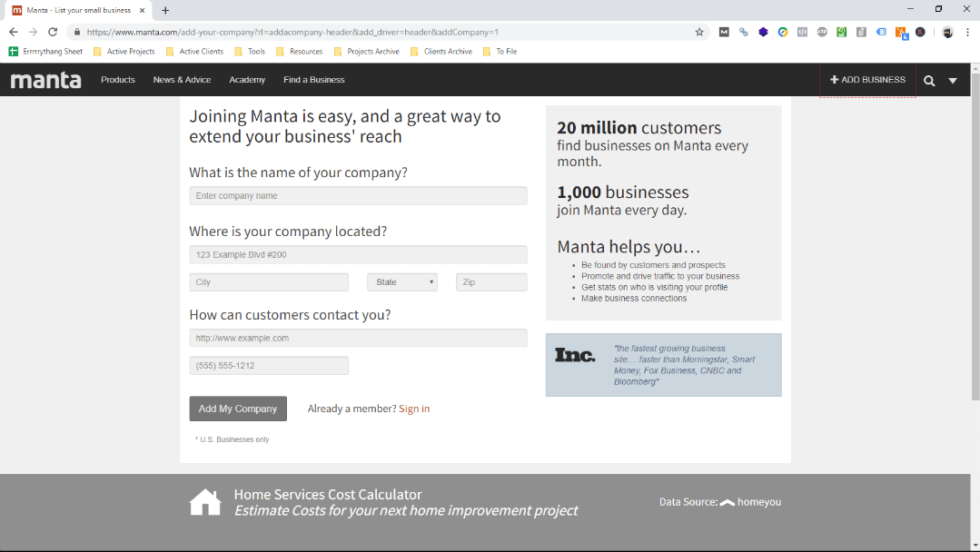Click the Manta logo
This screenshot has width=980, height=552.
[x=46, y=80]
